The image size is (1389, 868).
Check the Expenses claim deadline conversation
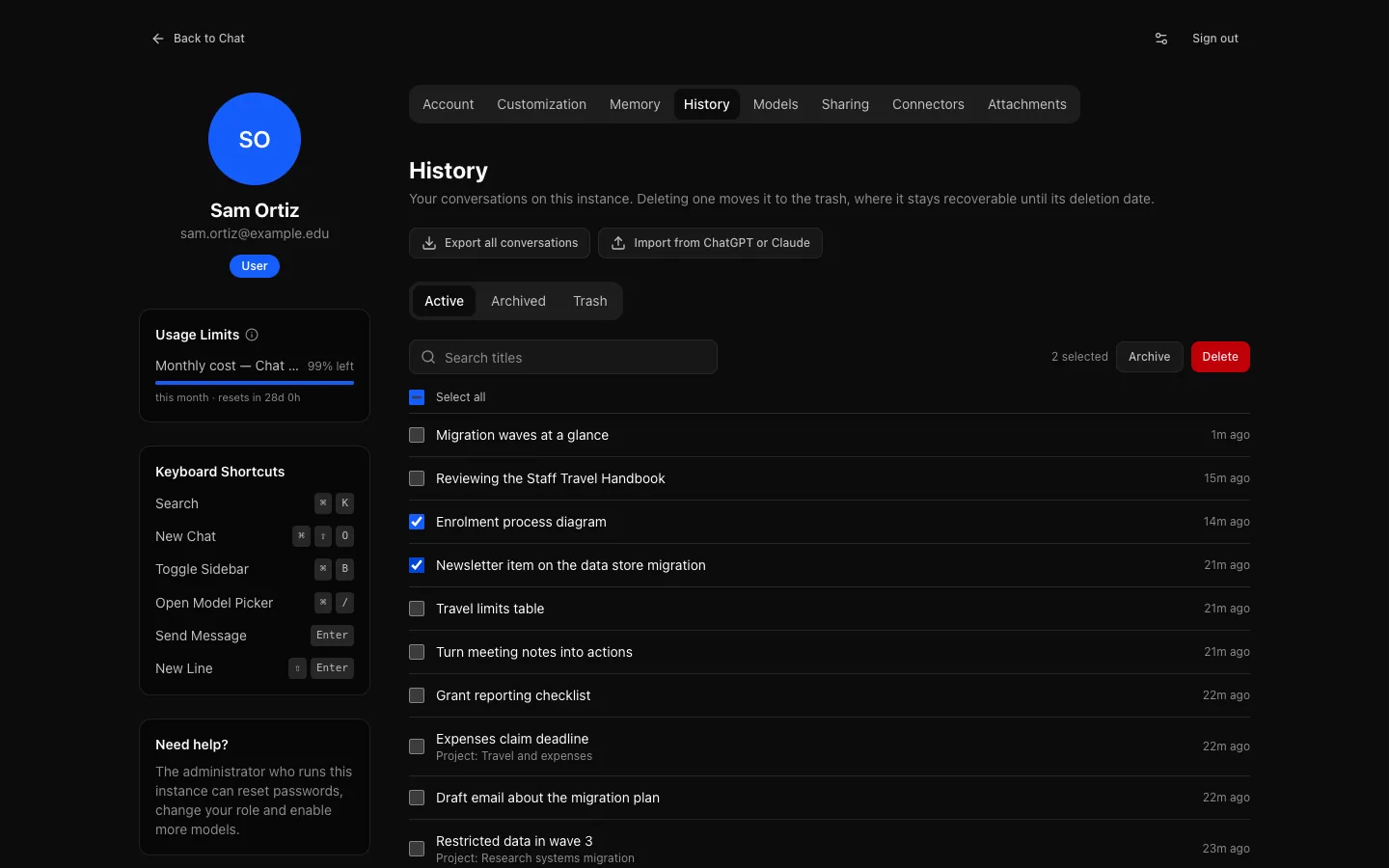tap(417, 746)
